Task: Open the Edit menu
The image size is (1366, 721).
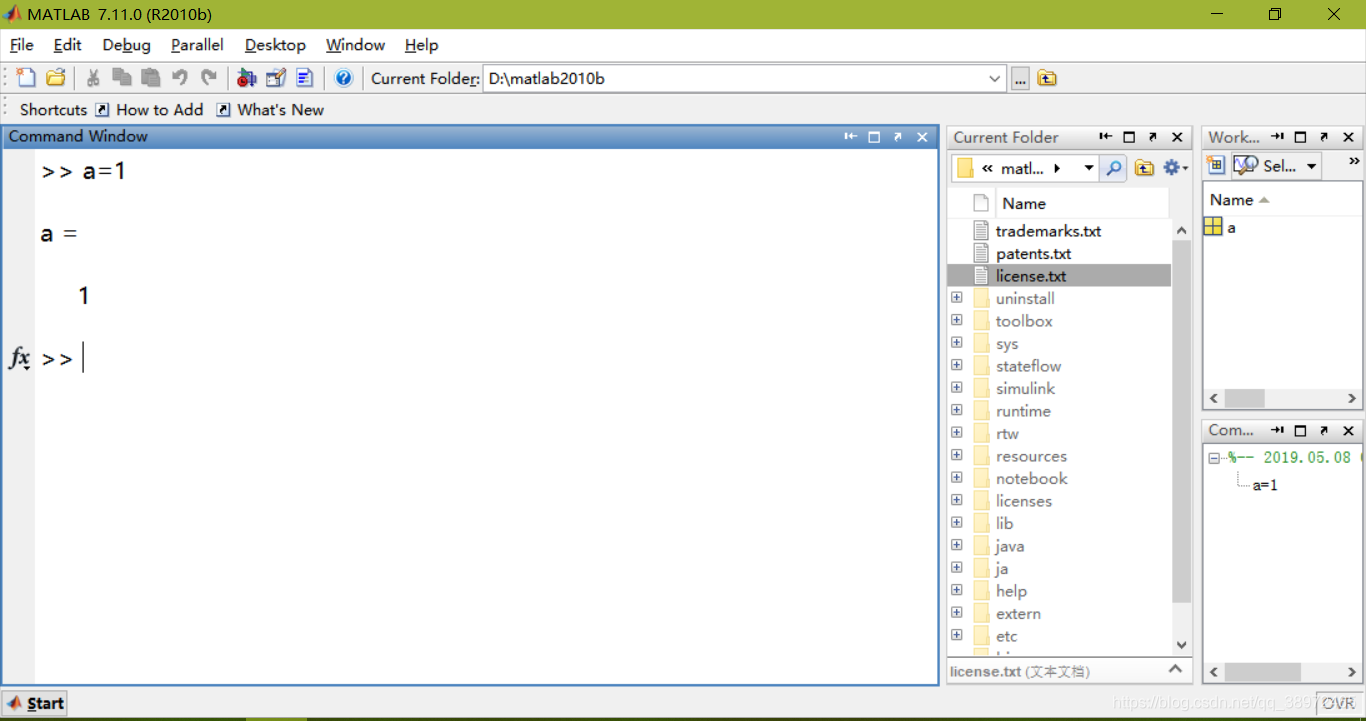Action: pyautogui.click(x=67, y=45)
